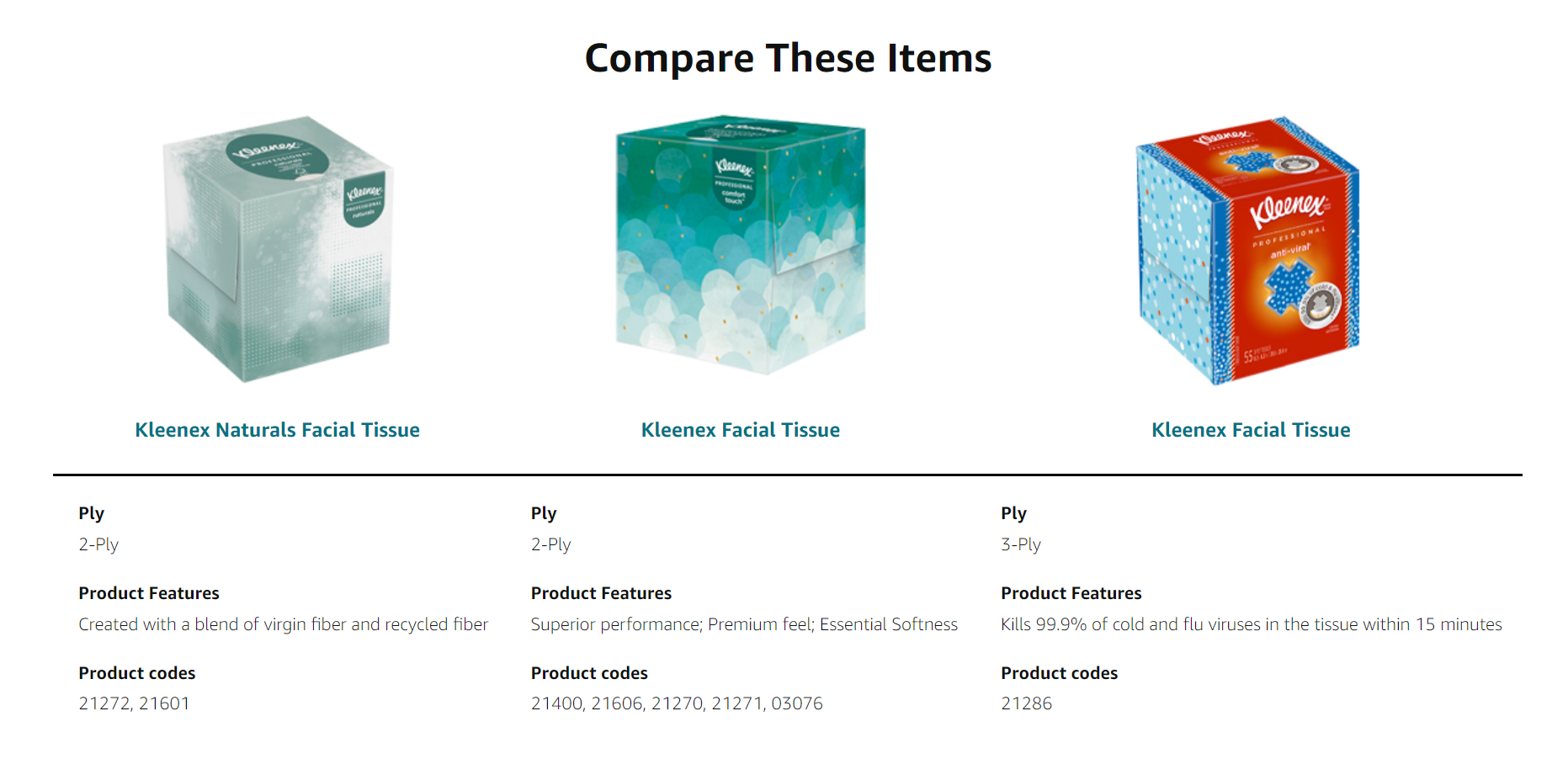Click the codes list starting with 21400
This screenshot has width=1568, height=764.
pos(677,703)
